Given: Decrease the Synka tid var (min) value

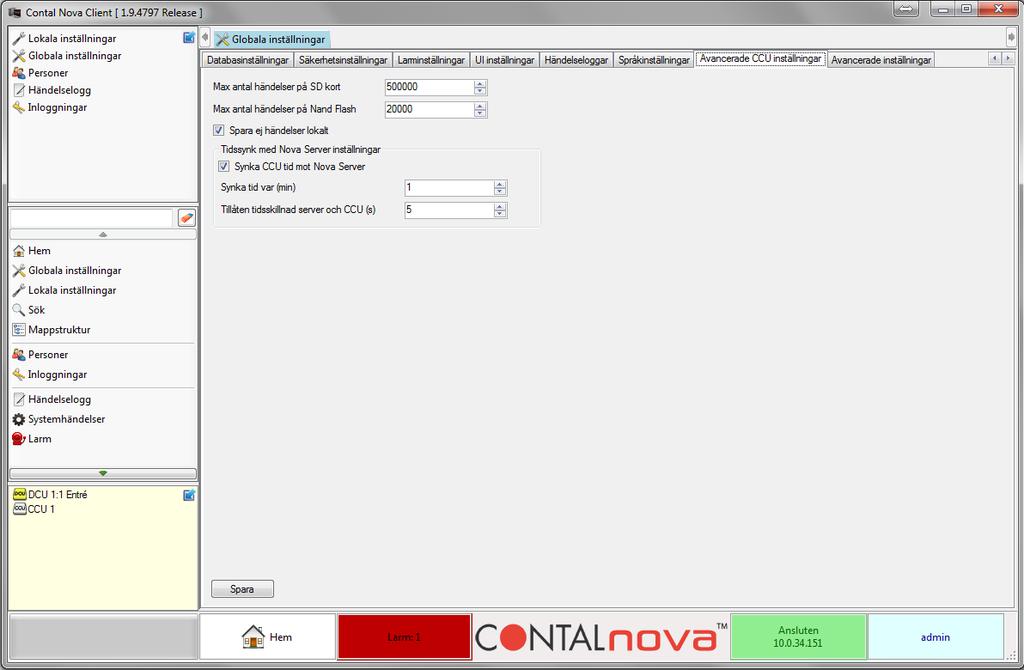Looking at the screenshot, I should pyautogui.click(x=500, y=192).
